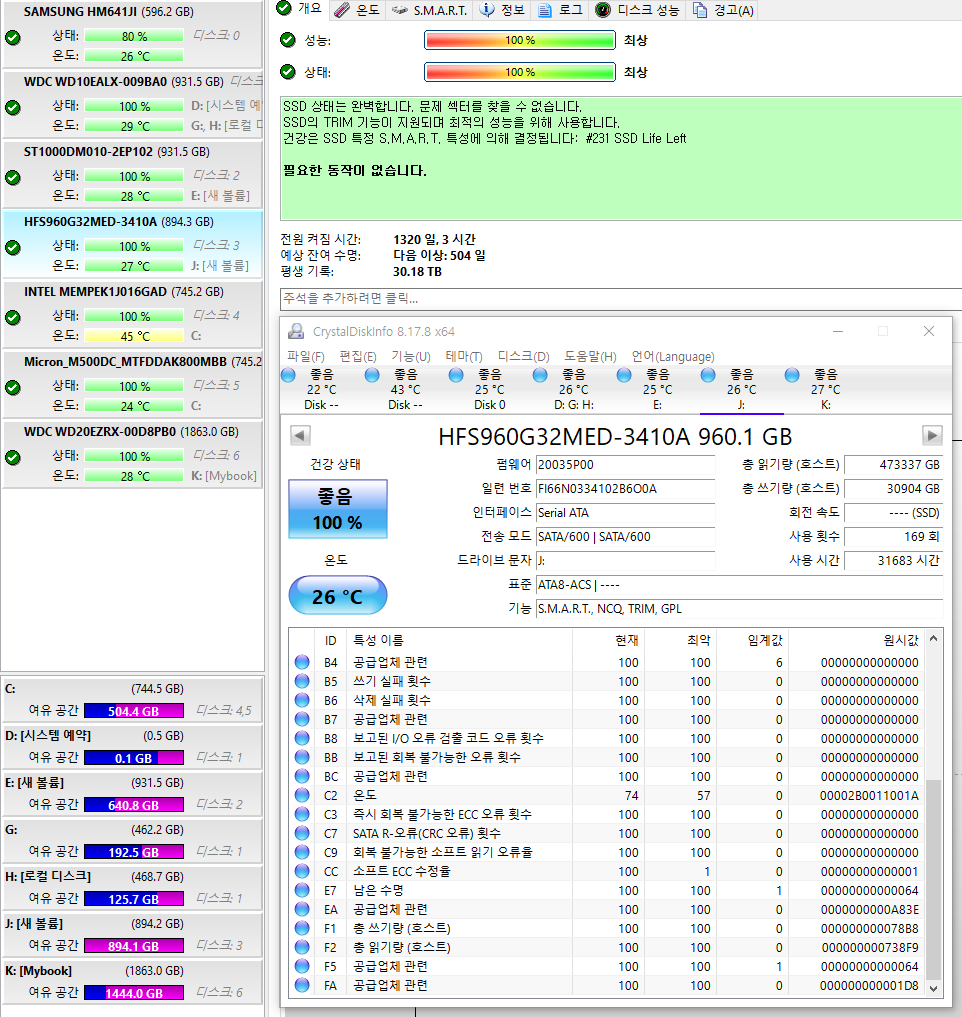Click the K: [Mybook] free space bar 1444.0 GB
Viewport: 962px width, 1017px height.
[134, 993]
